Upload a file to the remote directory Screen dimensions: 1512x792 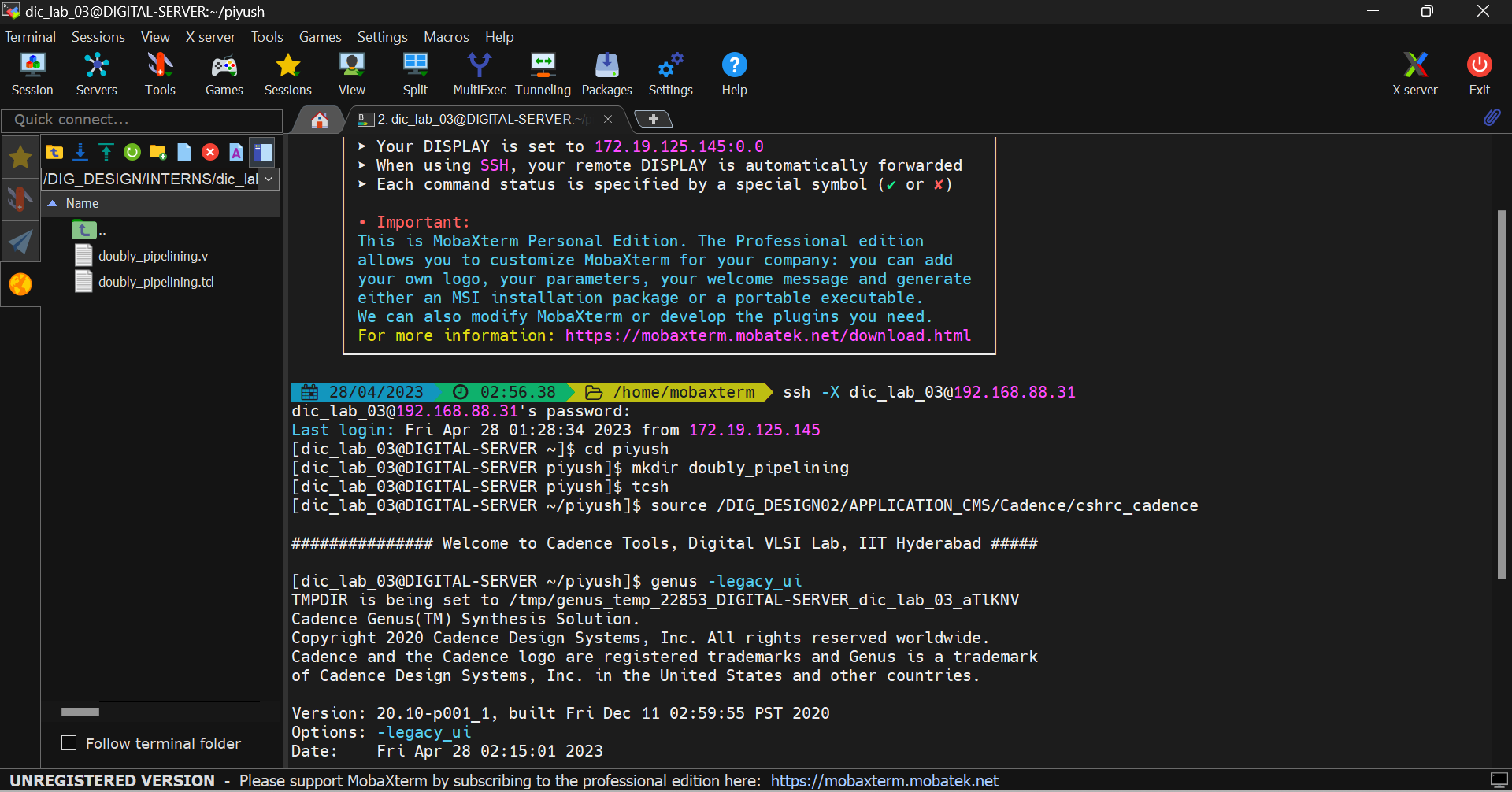106,152
